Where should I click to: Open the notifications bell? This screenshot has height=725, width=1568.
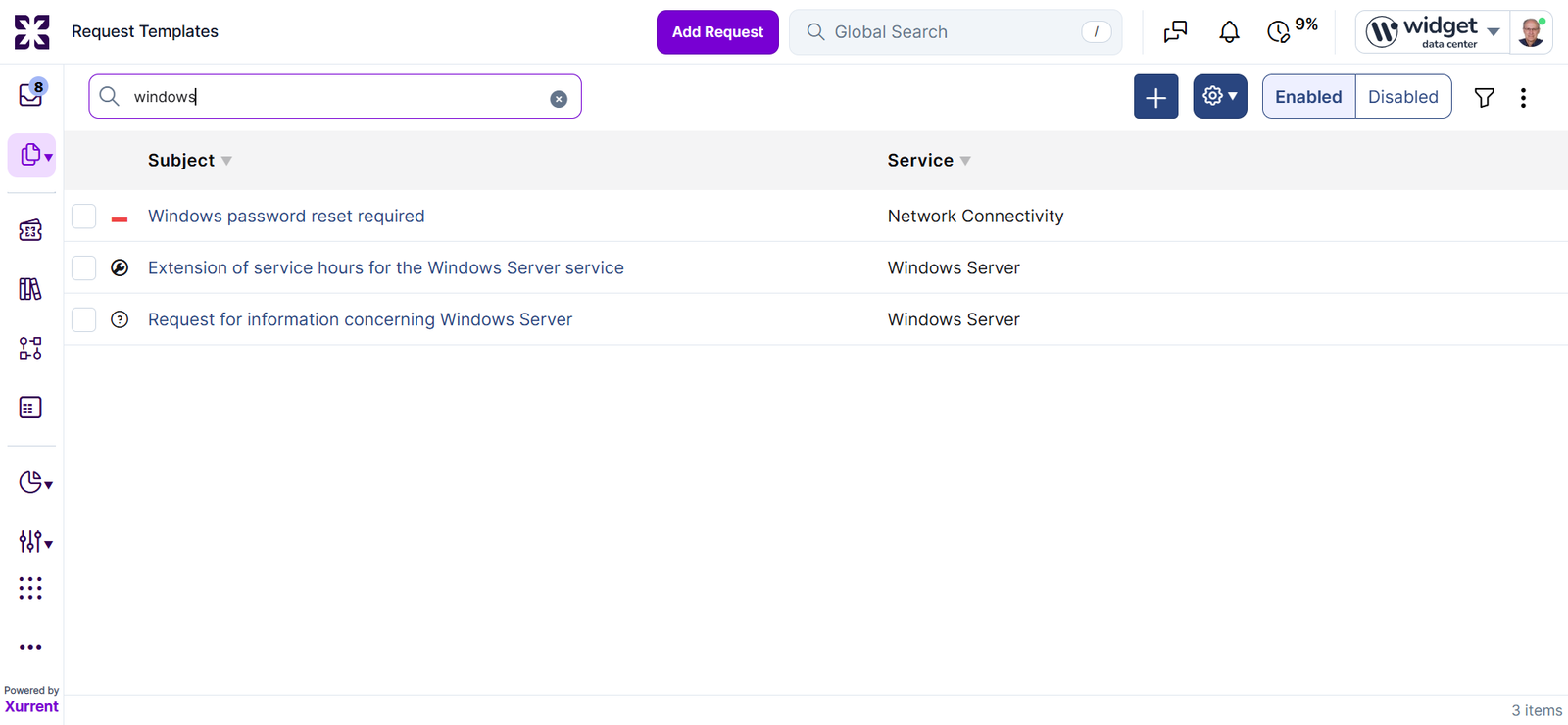click(x=1229, y=32)
